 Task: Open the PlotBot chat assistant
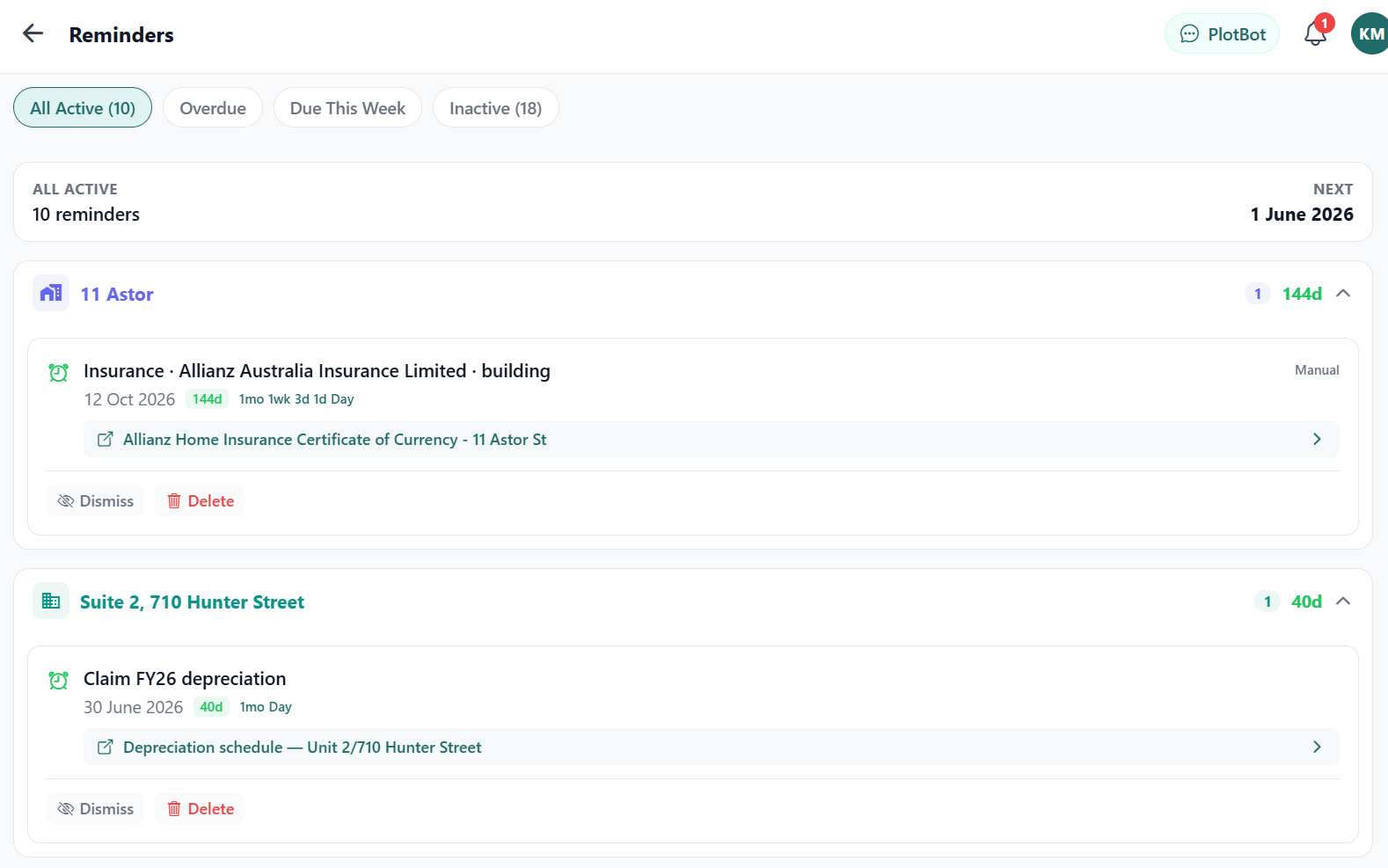point(1222,34)
